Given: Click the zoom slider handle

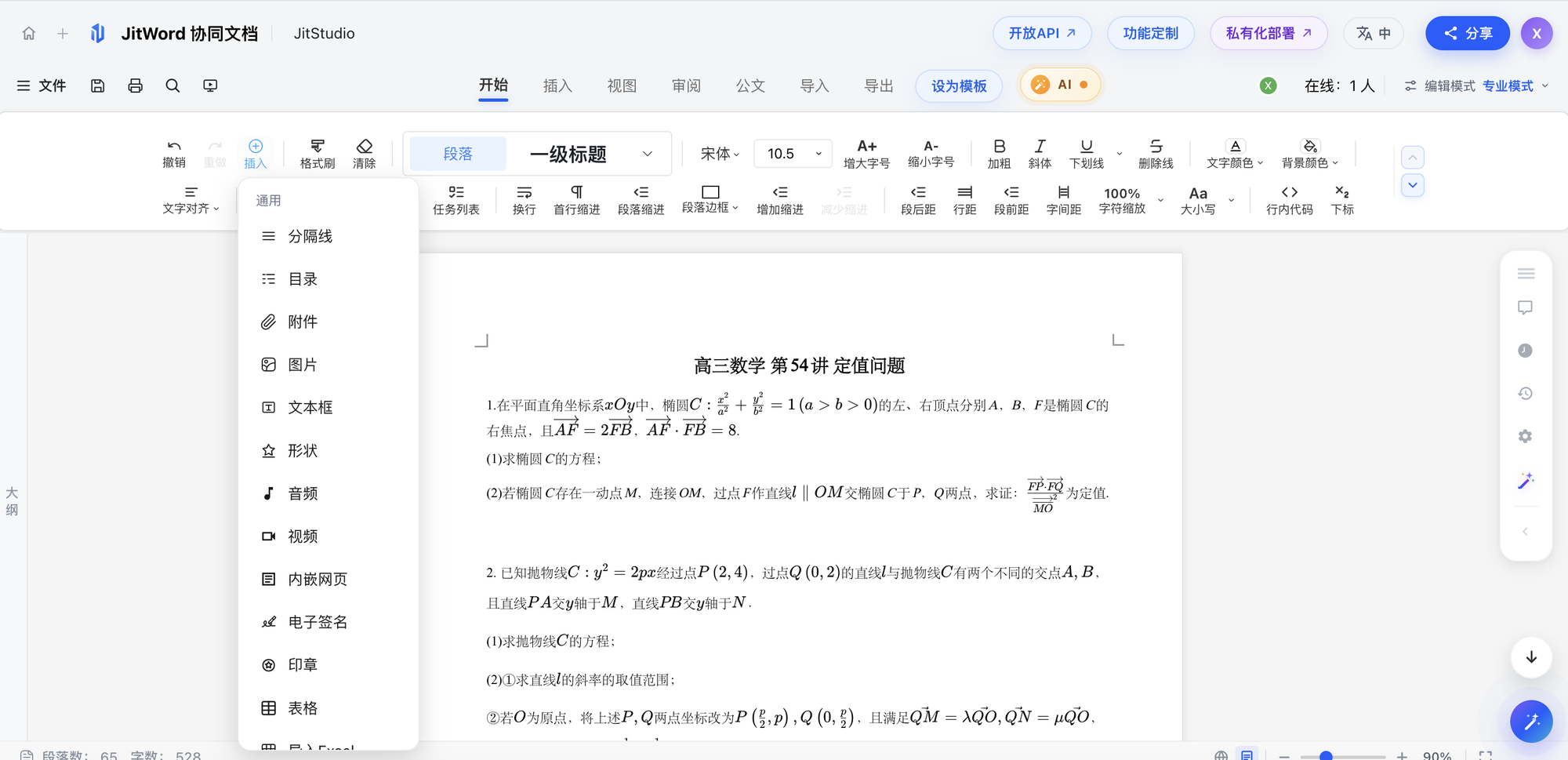Looking at the screenshot, I should (1326, 756).
